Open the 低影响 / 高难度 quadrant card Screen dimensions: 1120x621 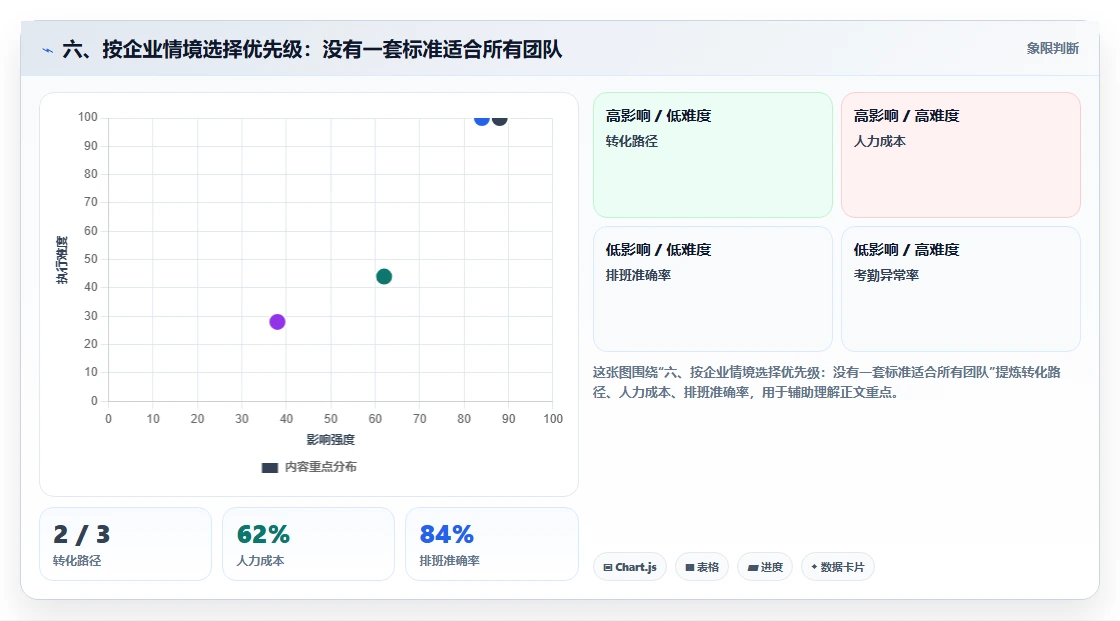[961, 289]
